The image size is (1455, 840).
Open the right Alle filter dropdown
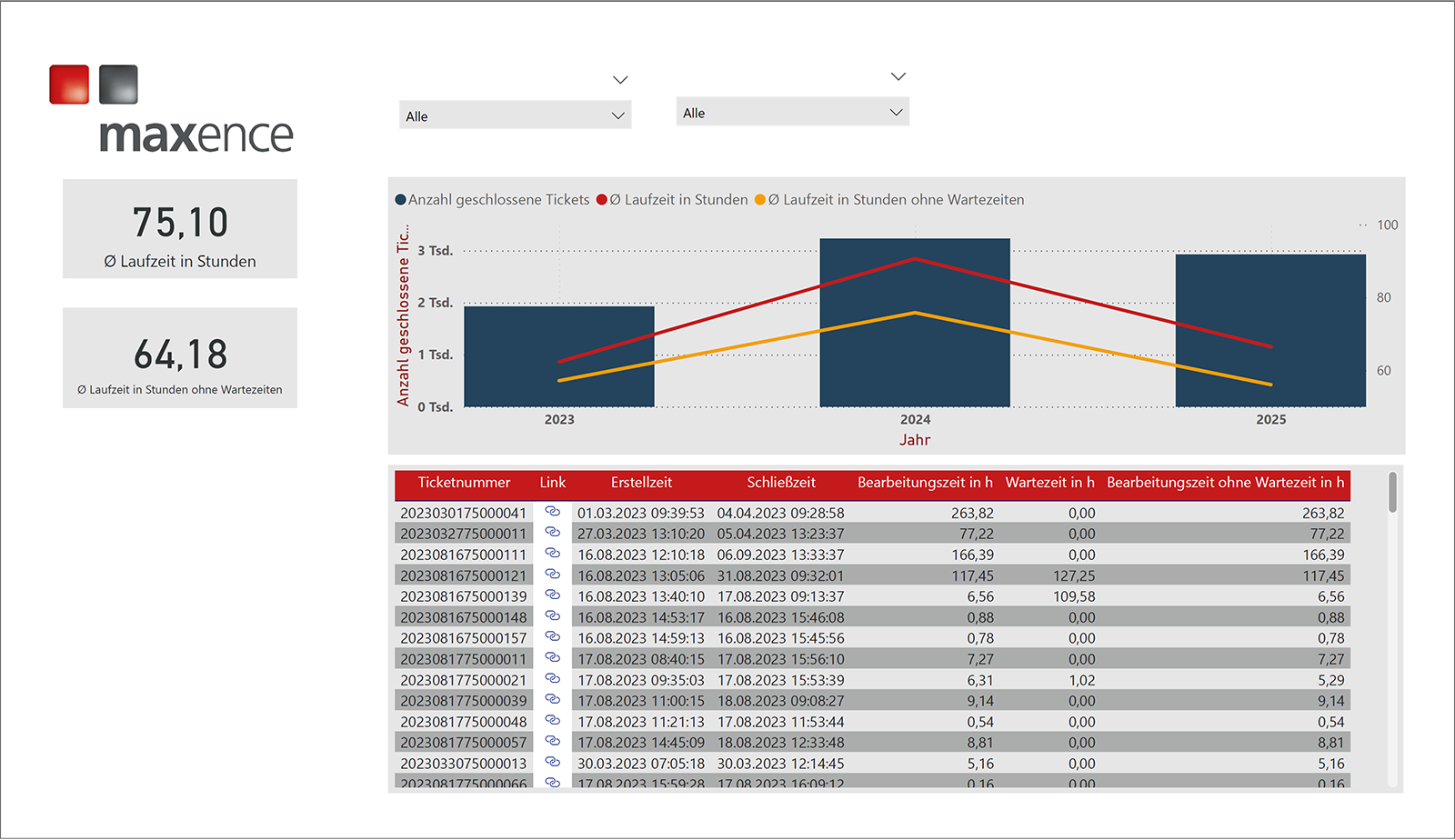point(792,113)
